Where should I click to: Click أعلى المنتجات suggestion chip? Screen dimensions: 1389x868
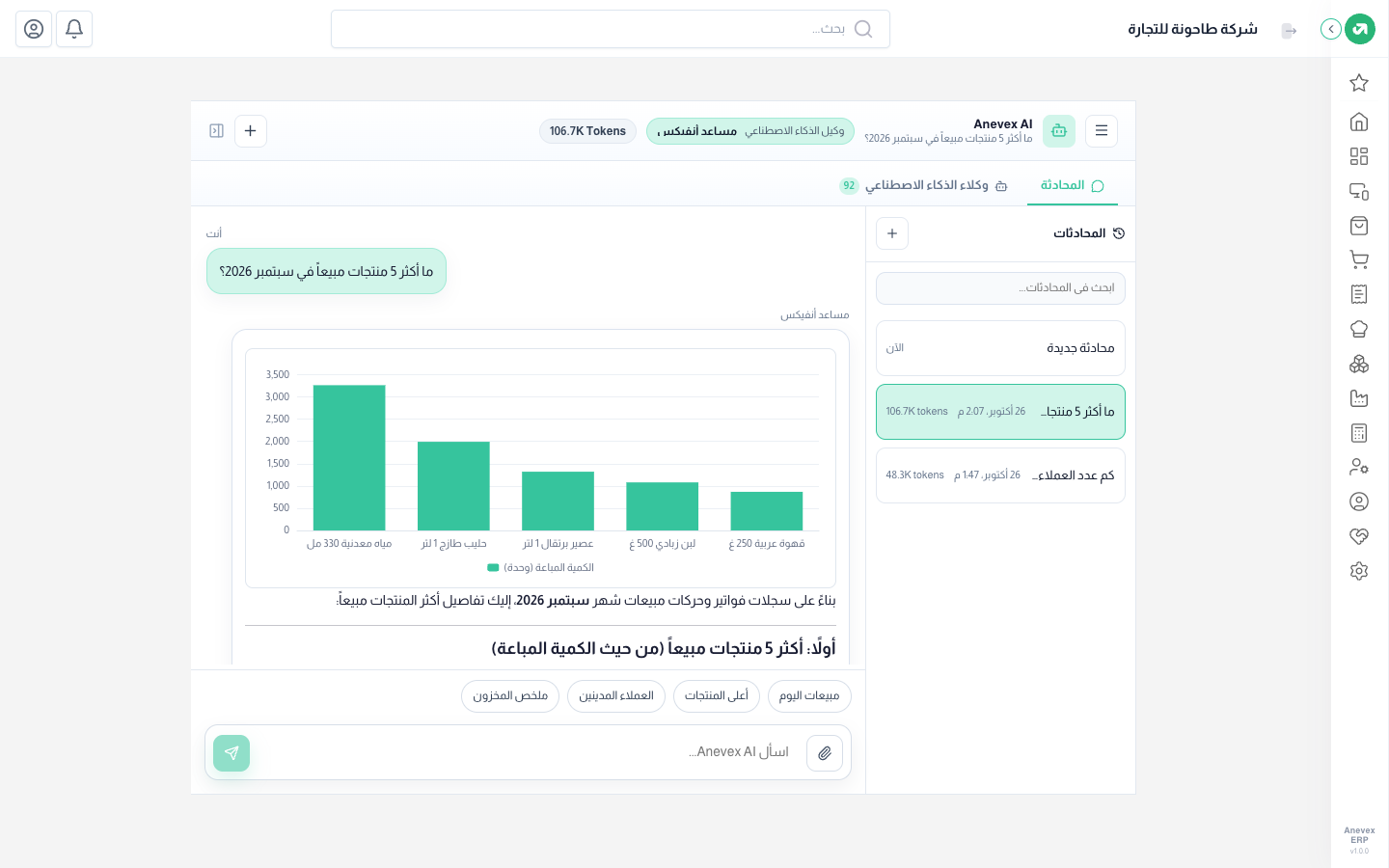pyautogui.click(x=717, y=696)
